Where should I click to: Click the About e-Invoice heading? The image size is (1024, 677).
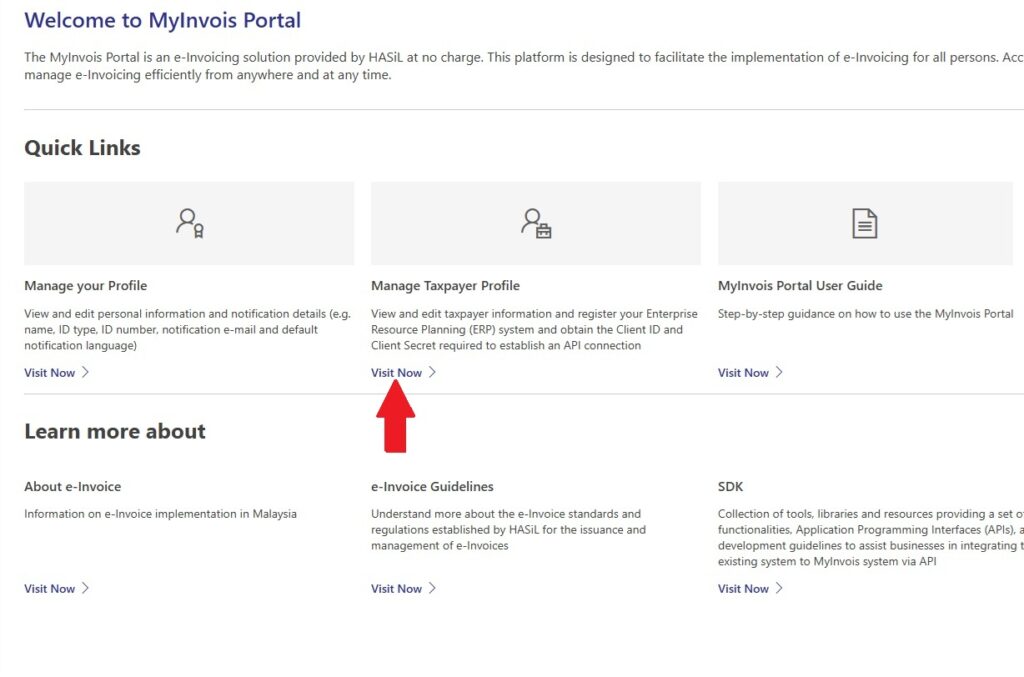point(72,486)
